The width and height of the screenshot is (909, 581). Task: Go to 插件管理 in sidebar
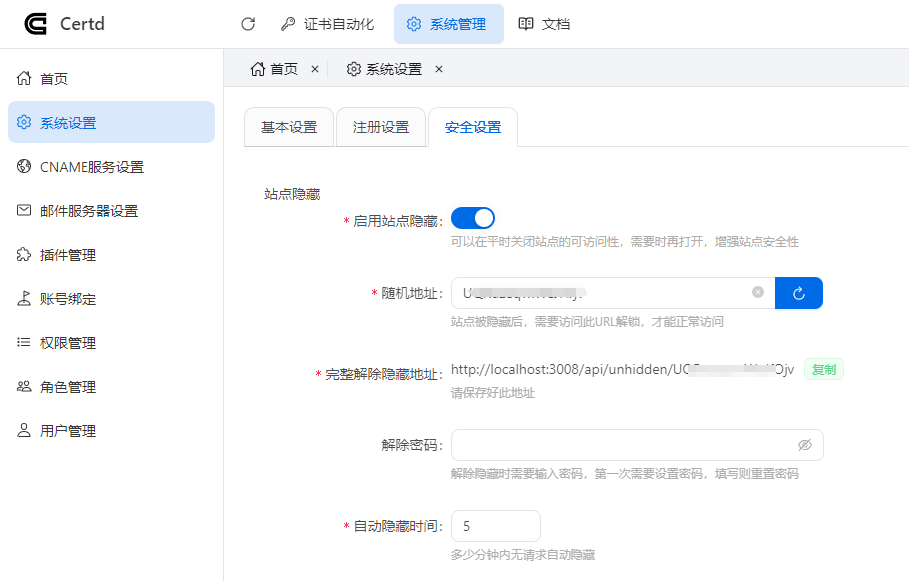[x=68, y=255]
